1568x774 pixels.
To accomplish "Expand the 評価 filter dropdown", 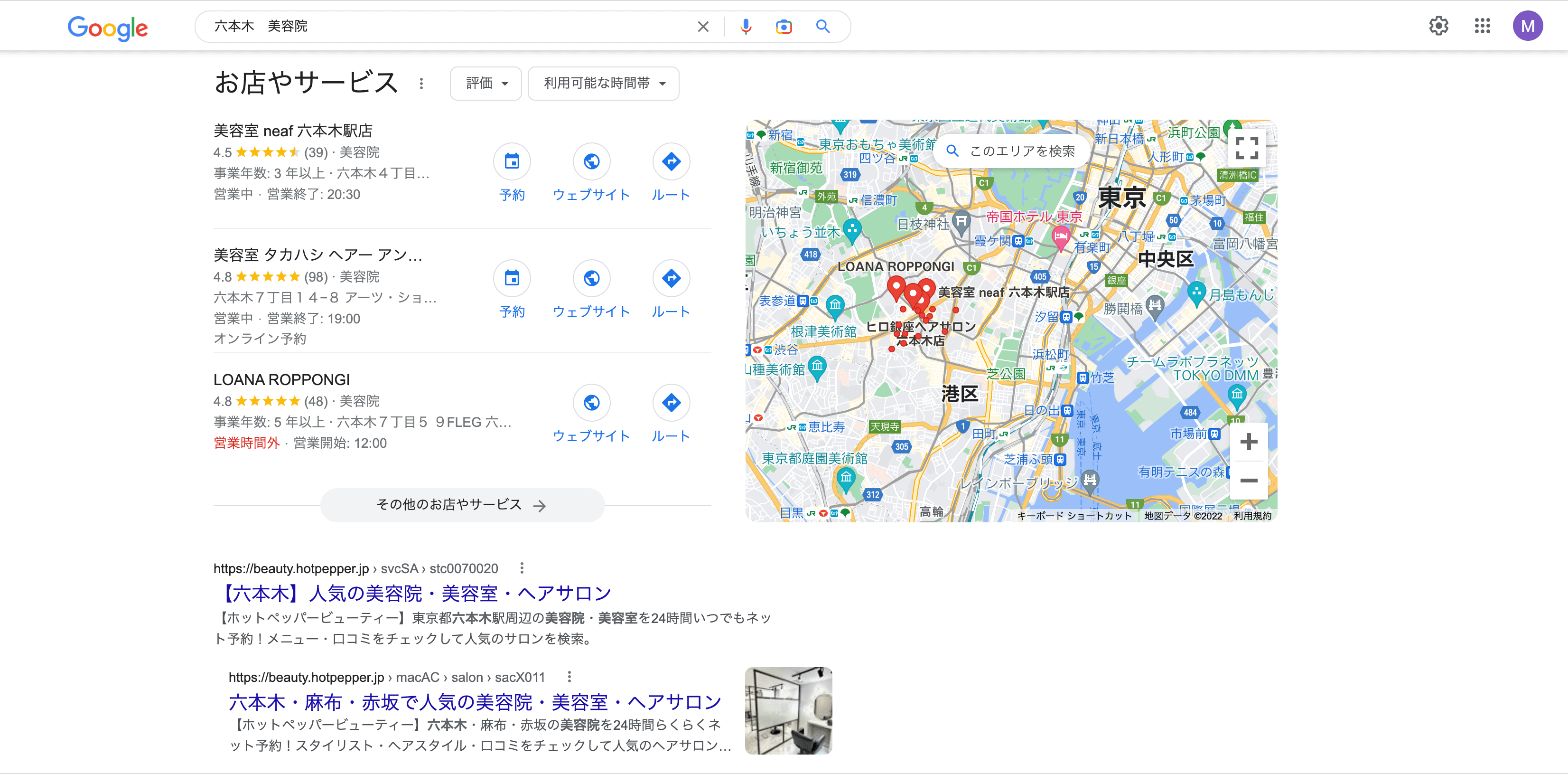I will click(x=486, y=84).
